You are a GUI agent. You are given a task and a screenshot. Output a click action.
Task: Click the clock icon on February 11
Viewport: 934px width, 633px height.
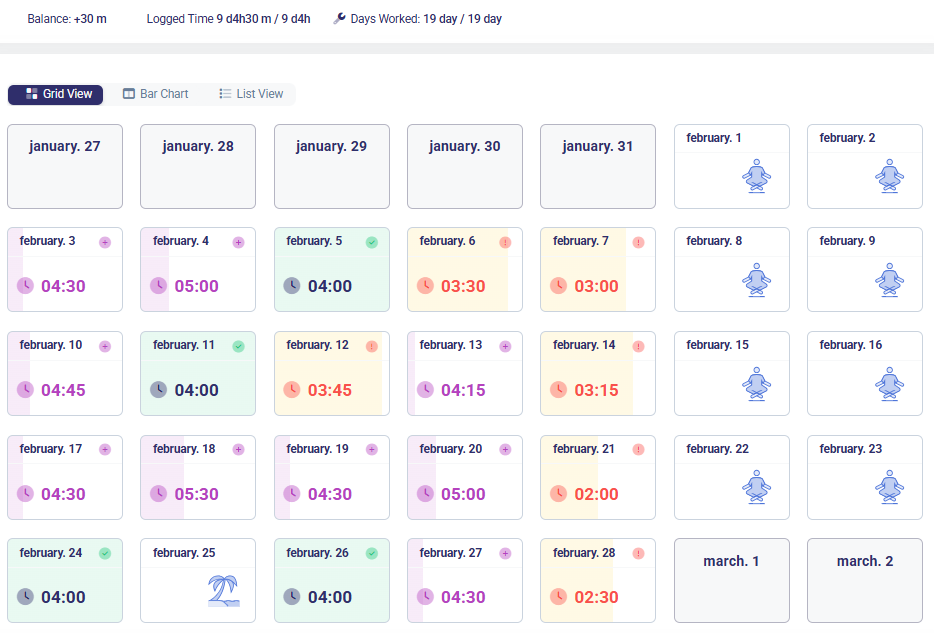tap(158, 389)
